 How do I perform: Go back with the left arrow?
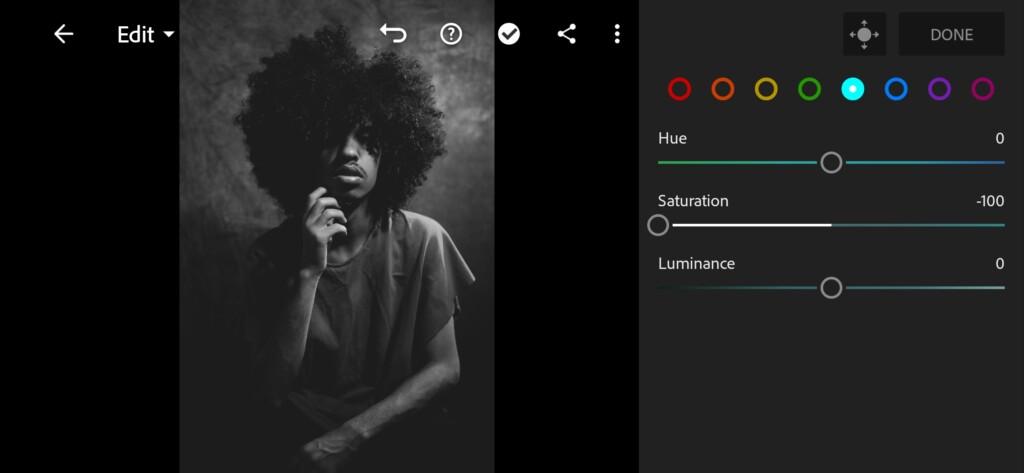63,34
